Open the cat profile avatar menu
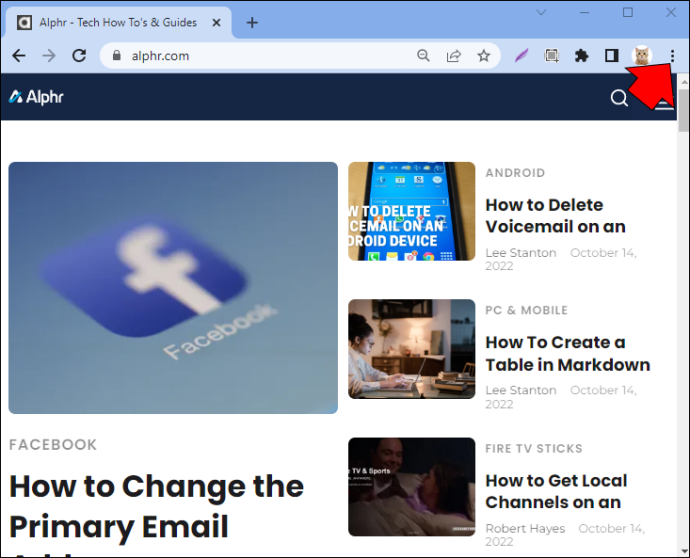 642,55
